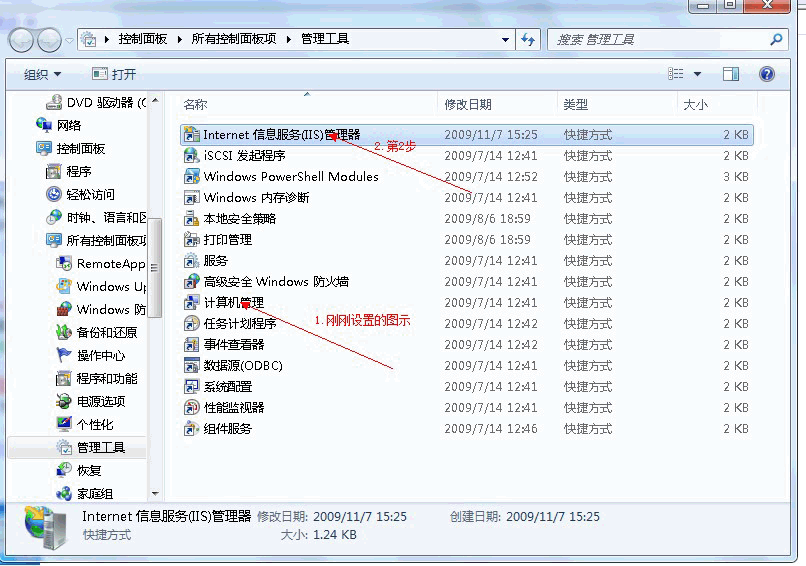Open recent pages dropdown beside navigation arrows
The width and height of the screenshot is (806, 566).
pyautogui.click(x=69, y=40)
